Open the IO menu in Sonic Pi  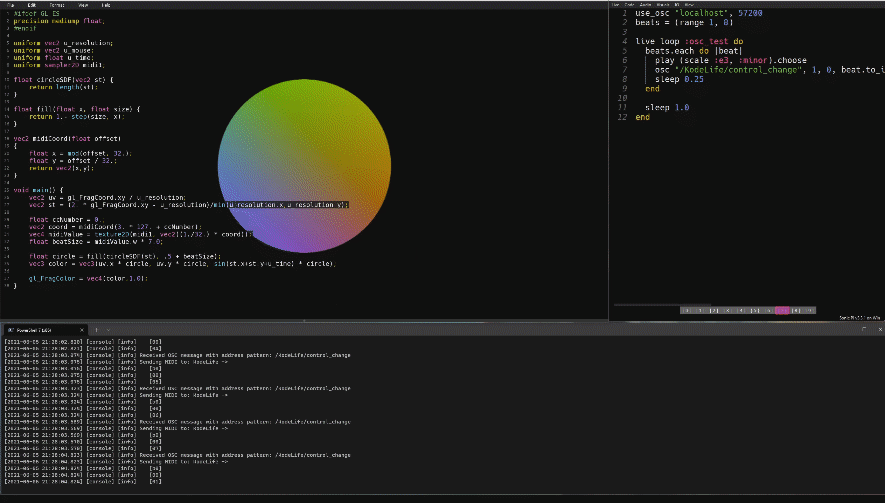tap(677, 5)
